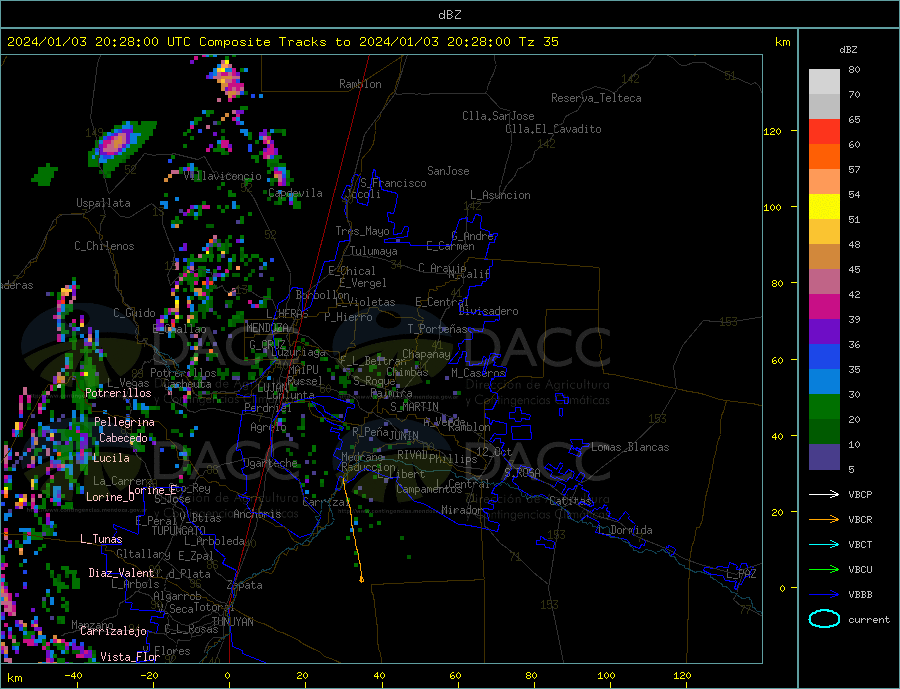Viewport: 900px width, 689px height.
Task: Click the 'RIVAD' map label
Action: 413,455
